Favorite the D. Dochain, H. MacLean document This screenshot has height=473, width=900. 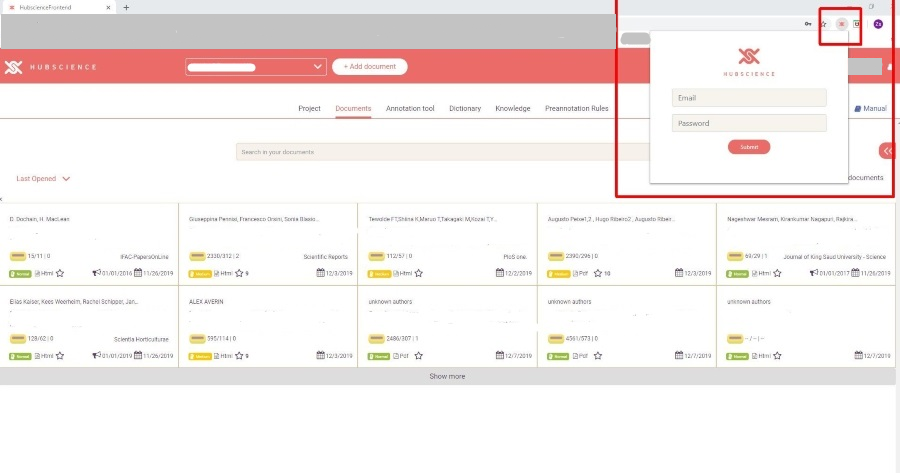pos(60,273)
